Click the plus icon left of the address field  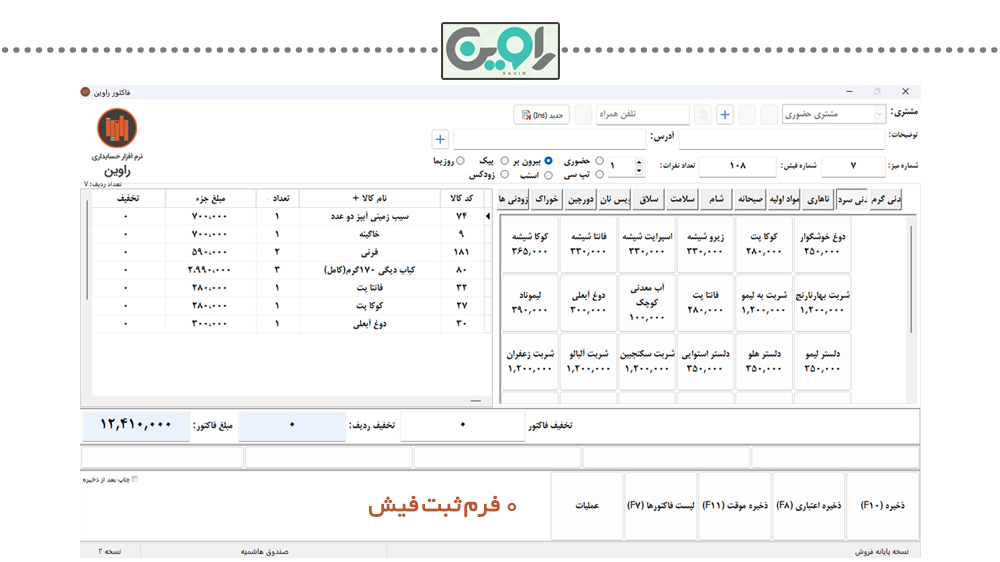(x=440, y=139)
